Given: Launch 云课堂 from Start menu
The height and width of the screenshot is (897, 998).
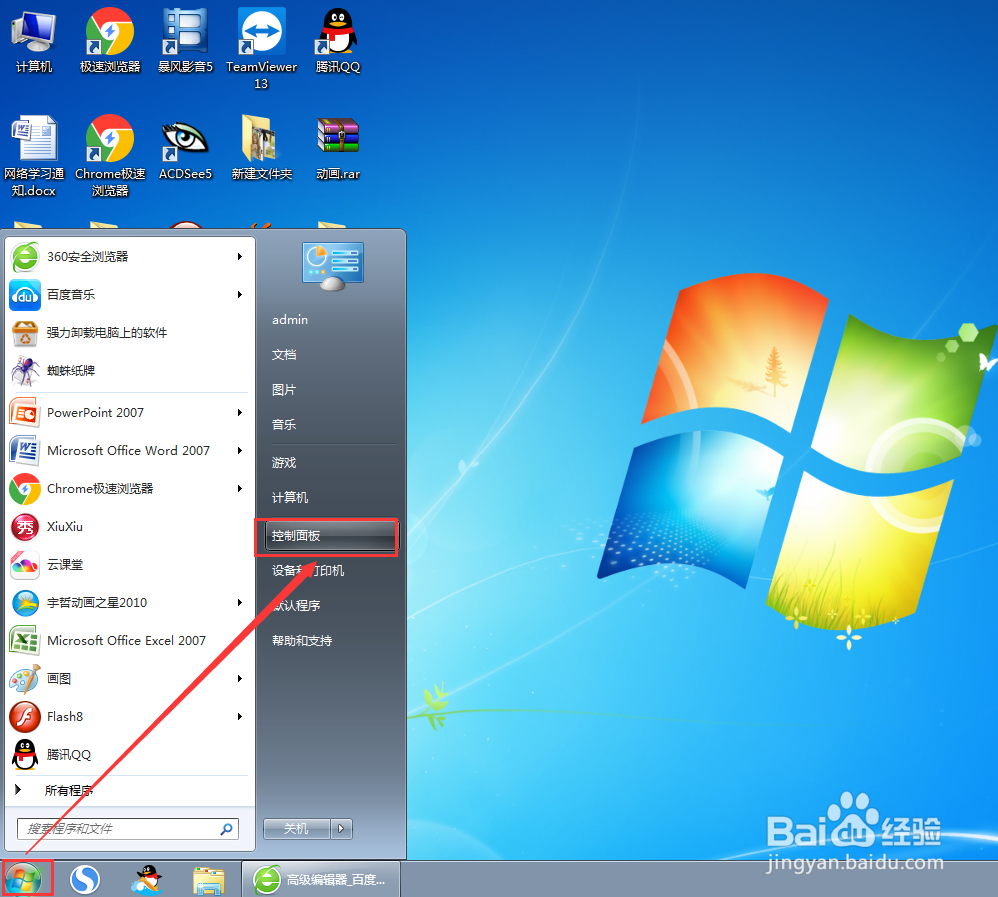Looking at the screenshot, I should point(127,565).
